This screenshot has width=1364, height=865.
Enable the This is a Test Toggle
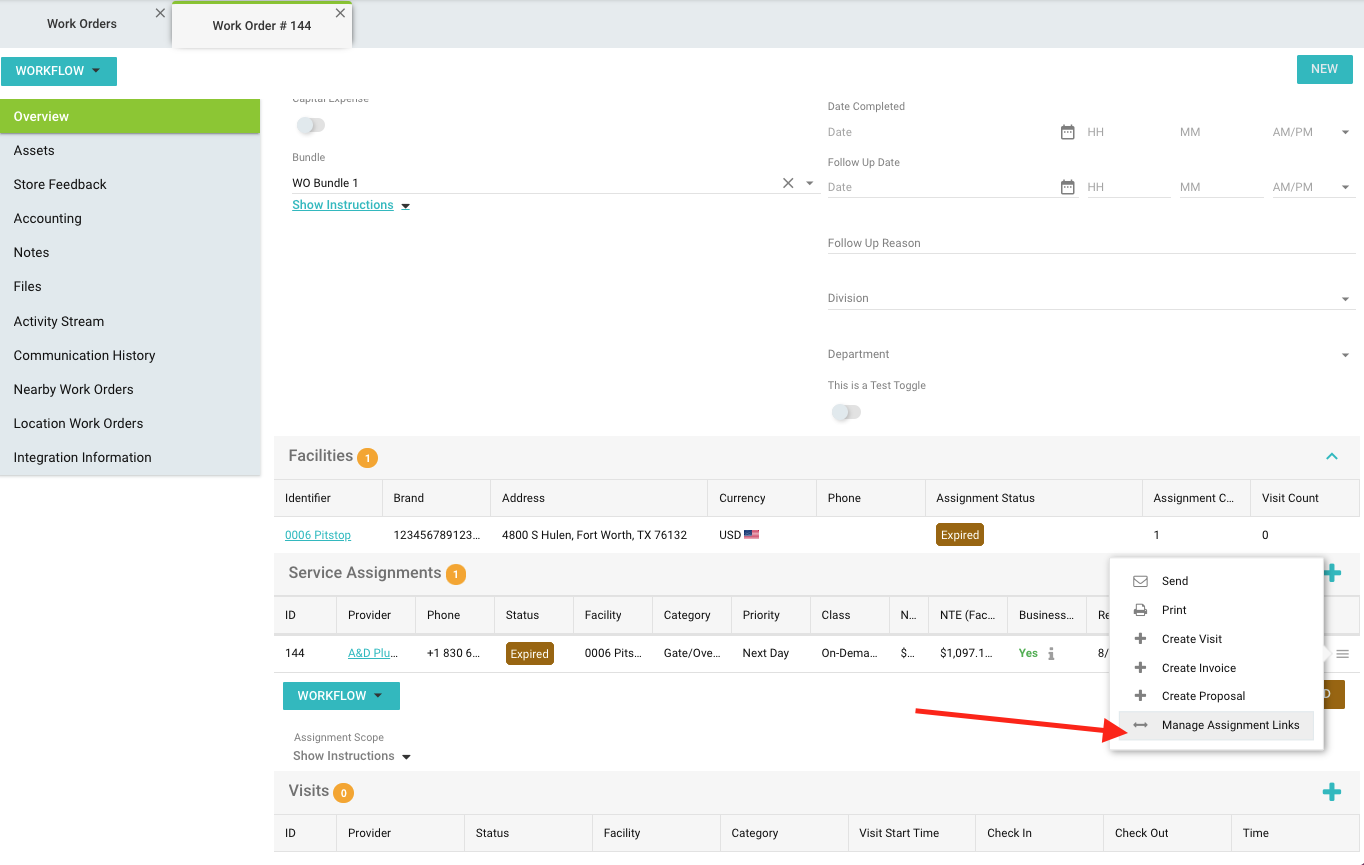[x=846, y=412]
